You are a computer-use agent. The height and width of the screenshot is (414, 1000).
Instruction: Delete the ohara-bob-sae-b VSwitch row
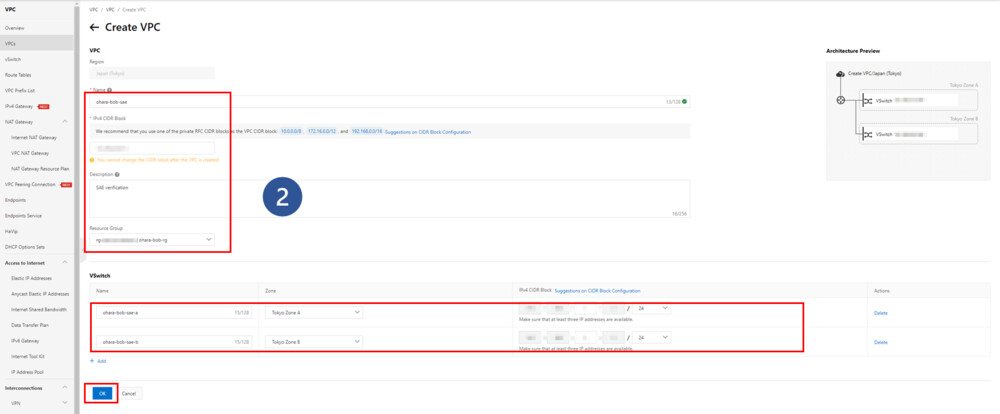pos(881,343)
